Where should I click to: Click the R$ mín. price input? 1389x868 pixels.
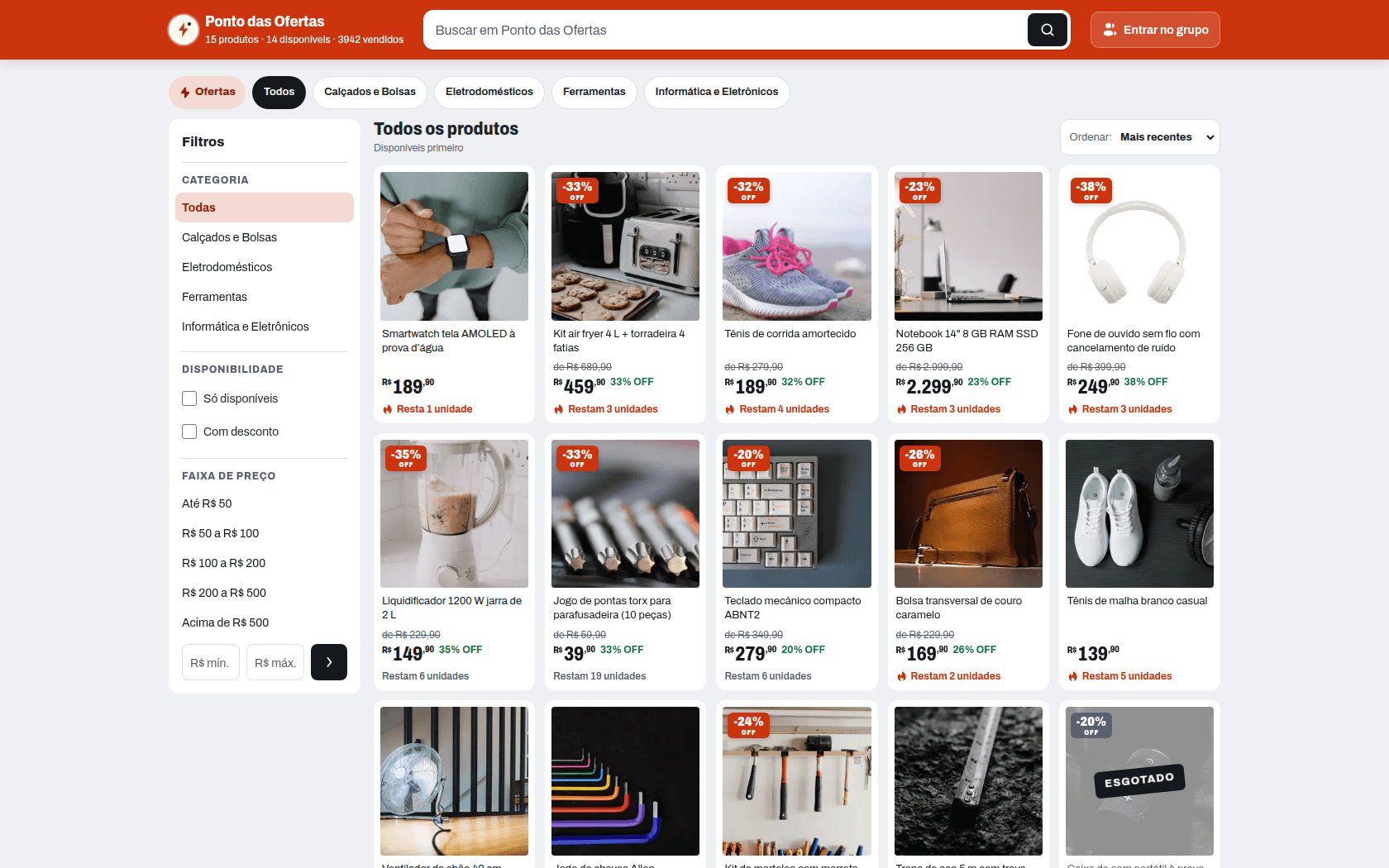211,662
